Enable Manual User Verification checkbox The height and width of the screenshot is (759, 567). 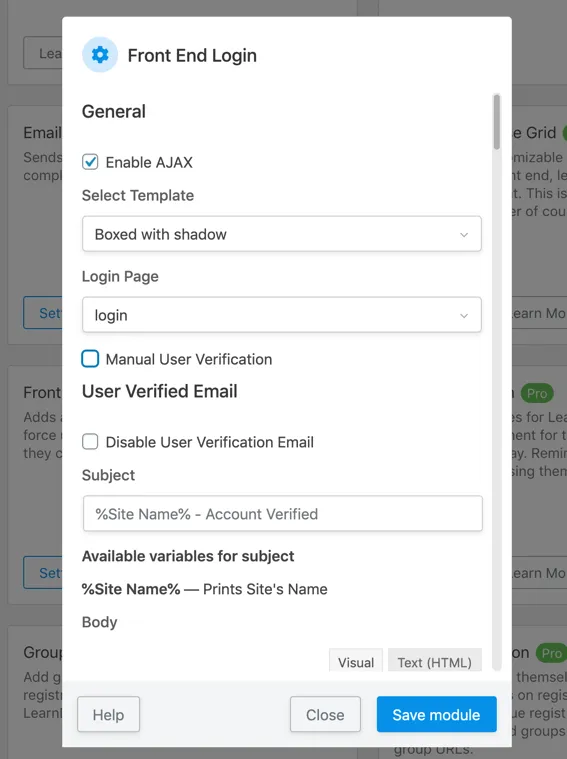tap(90, 359)
